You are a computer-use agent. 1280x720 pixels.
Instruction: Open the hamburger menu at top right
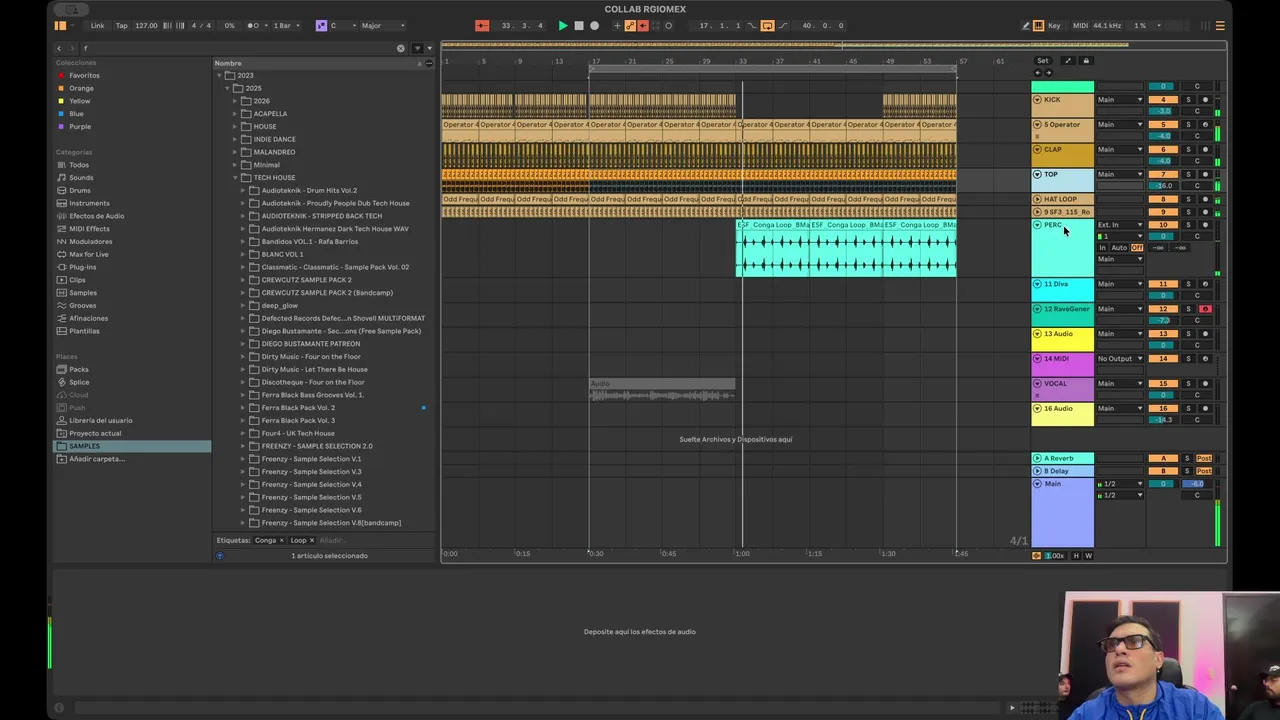[x=1220, y=26]
